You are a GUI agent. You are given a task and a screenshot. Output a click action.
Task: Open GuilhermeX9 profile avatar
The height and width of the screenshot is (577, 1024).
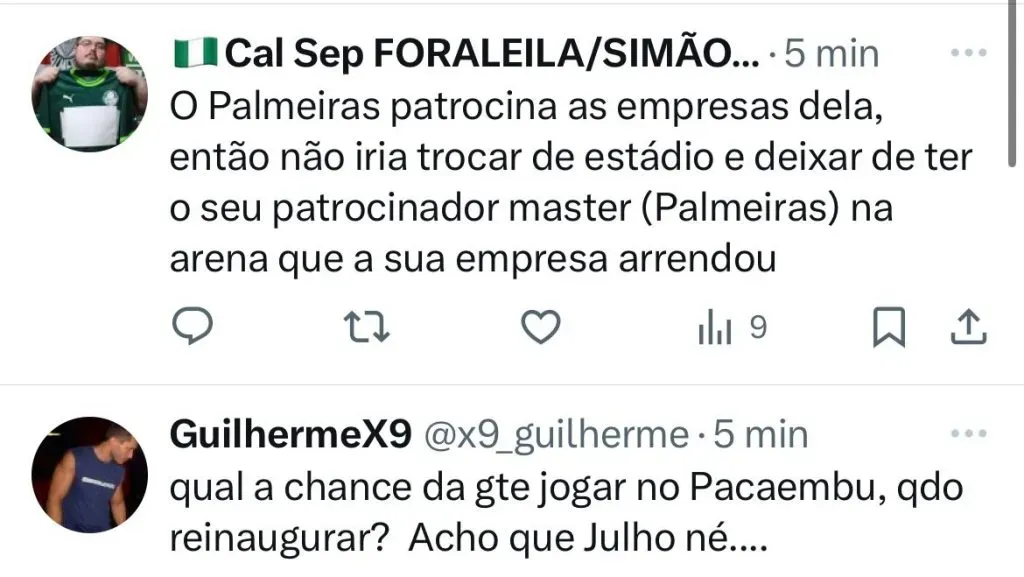tap(89, 475)
